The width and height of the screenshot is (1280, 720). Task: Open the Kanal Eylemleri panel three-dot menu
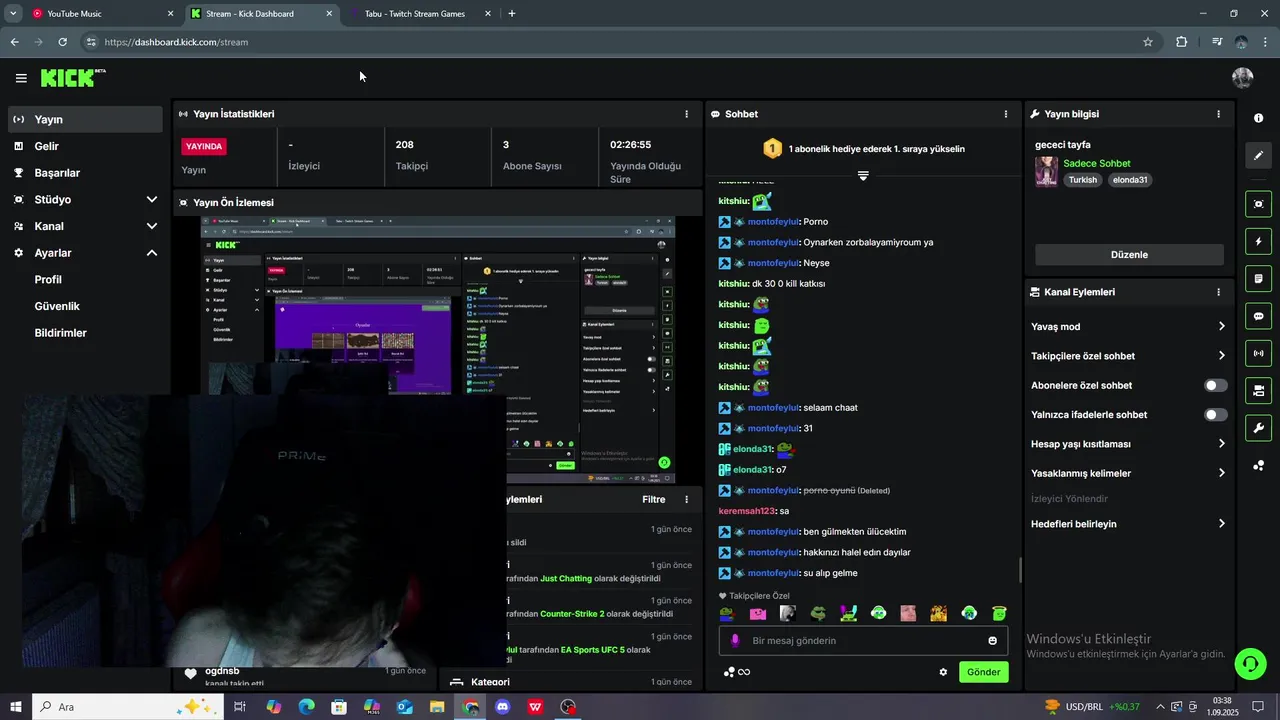pyautogui.click(x=1218, y=292)
